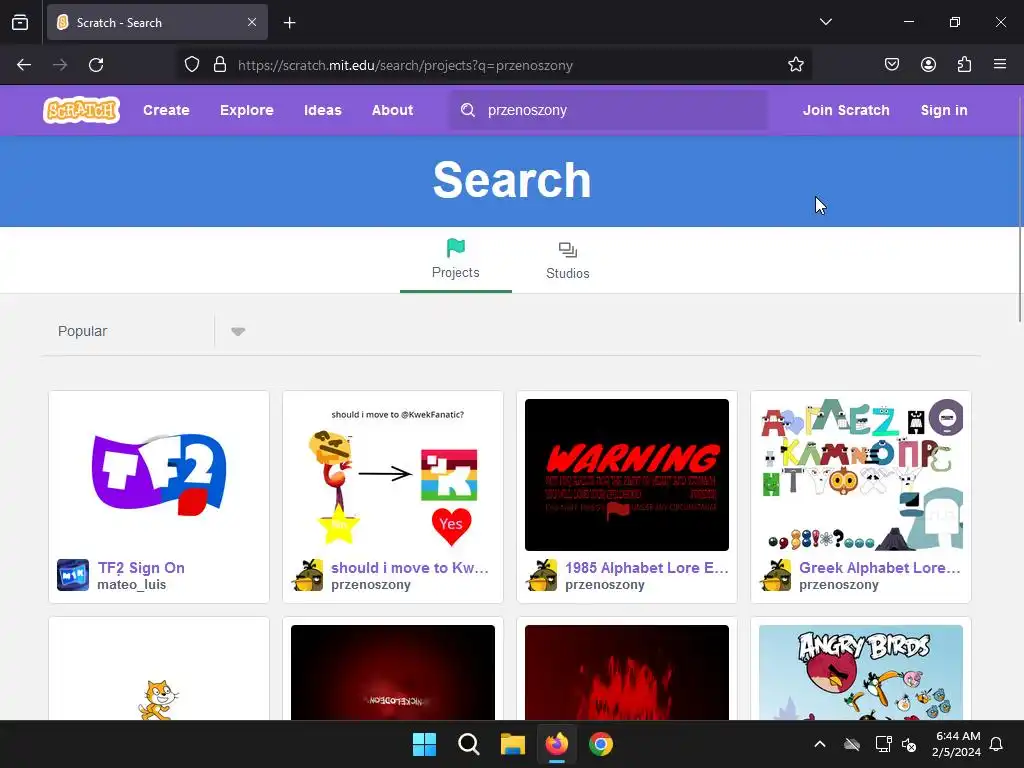Open the Firefox account icon
Screen dimensions: 1024x768
coord(928,65)
